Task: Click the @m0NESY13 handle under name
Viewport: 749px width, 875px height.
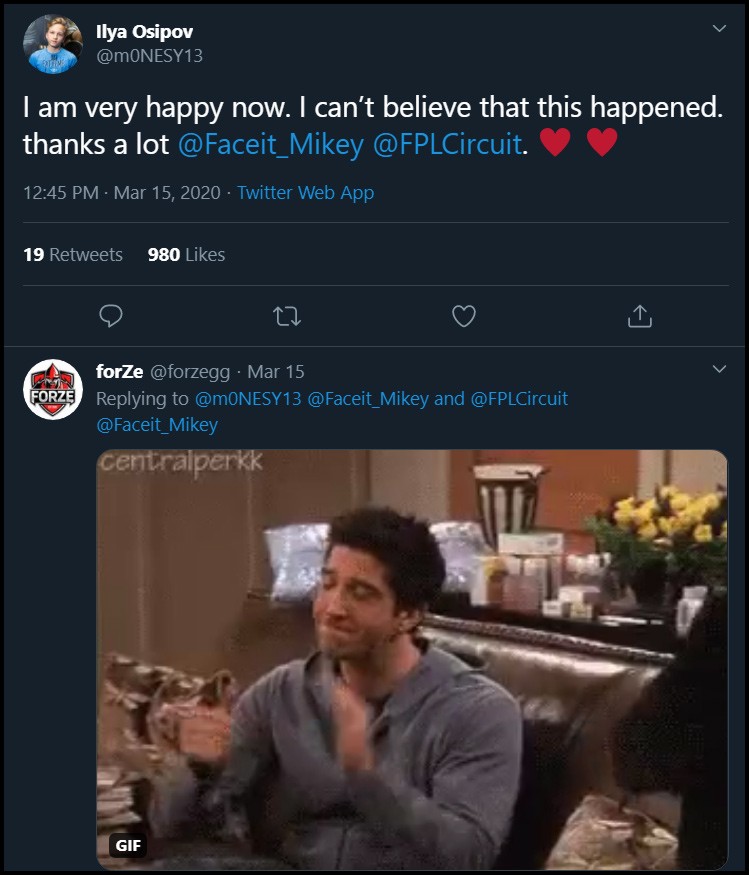Action: (149, 56)
